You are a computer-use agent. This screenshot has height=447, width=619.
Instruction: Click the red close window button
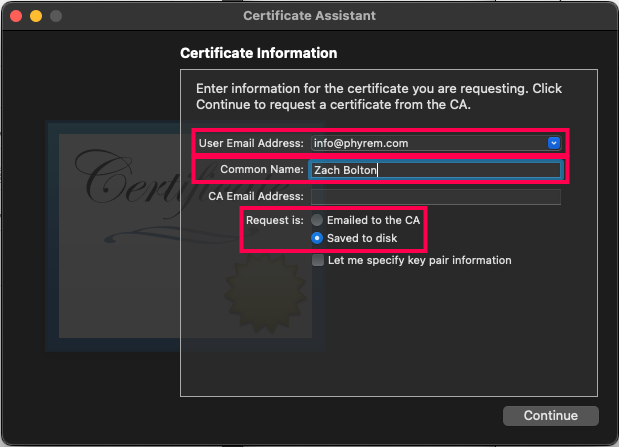(x=16, y=17)
